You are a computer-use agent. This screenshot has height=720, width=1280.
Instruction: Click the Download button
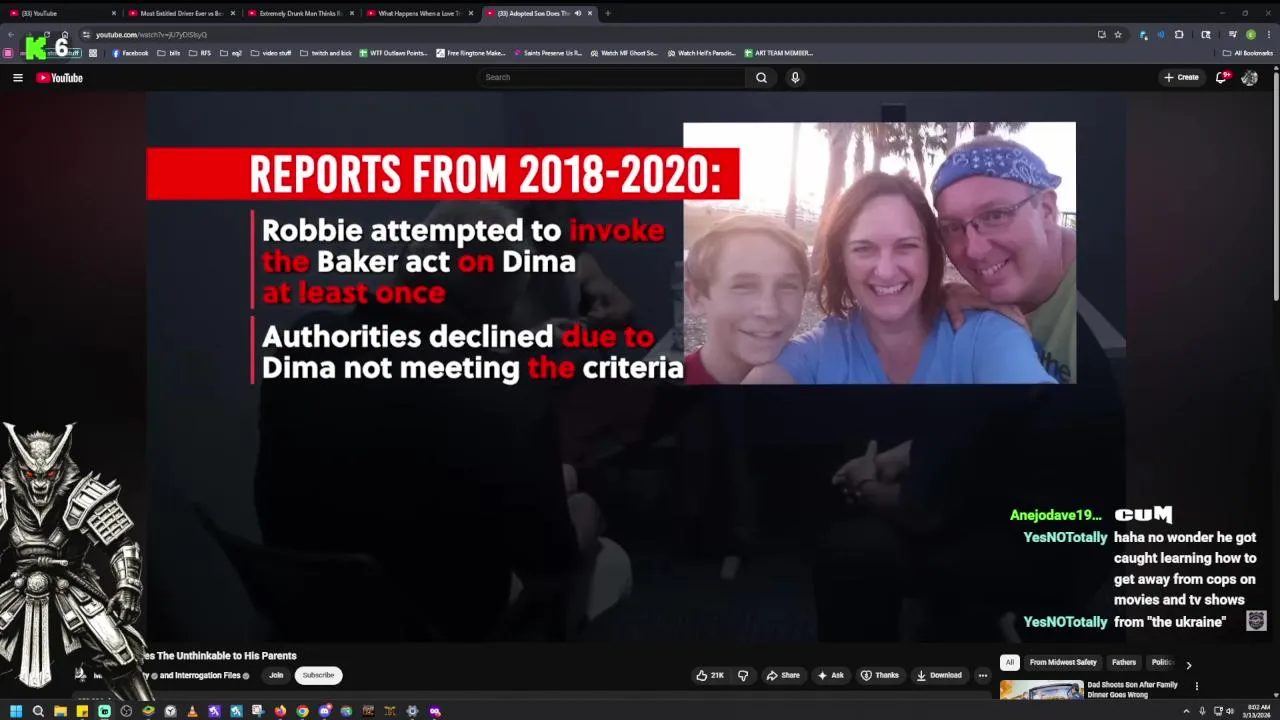[939, 675]
